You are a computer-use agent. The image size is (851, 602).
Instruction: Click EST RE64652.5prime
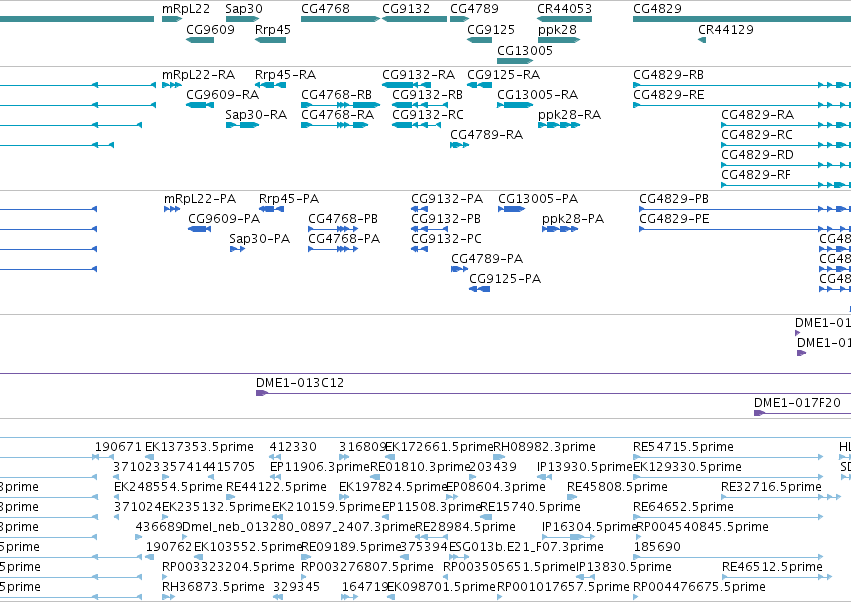[x=728, y=517]
